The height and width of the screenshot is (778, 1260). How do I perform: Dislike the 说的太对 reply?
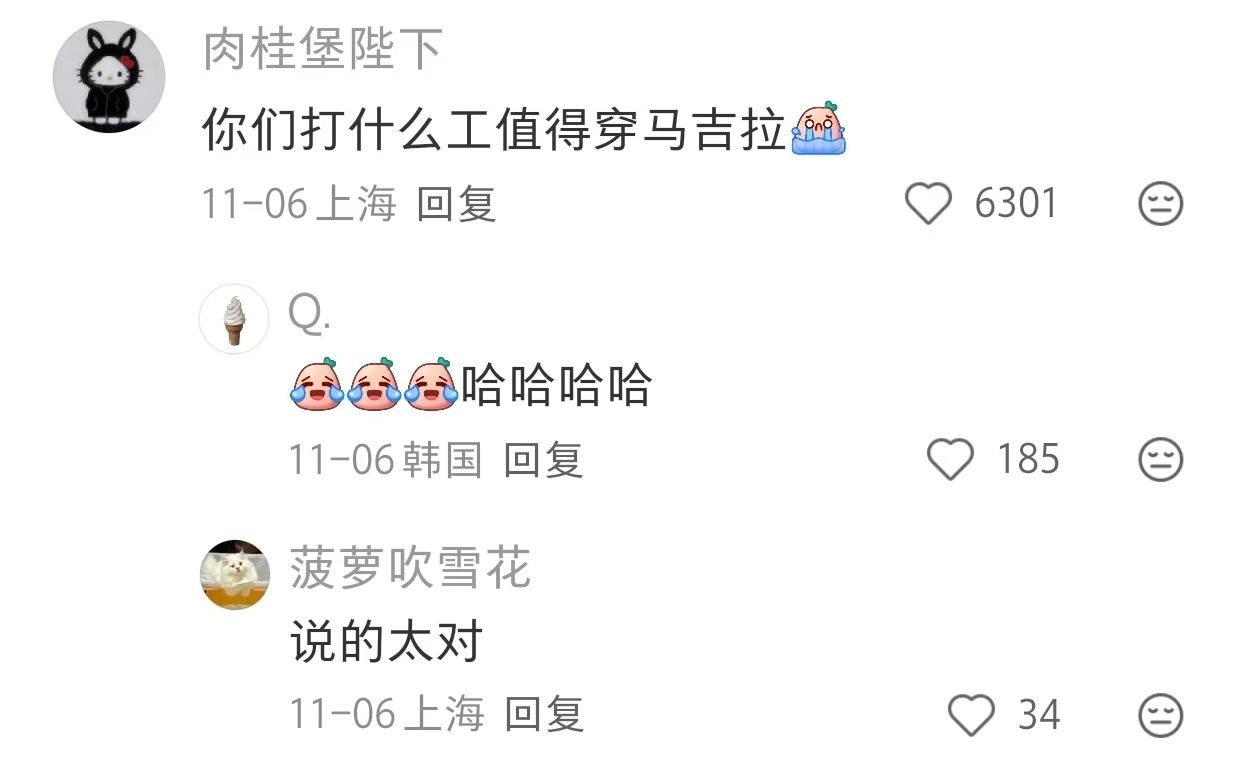pos(1161,716)
